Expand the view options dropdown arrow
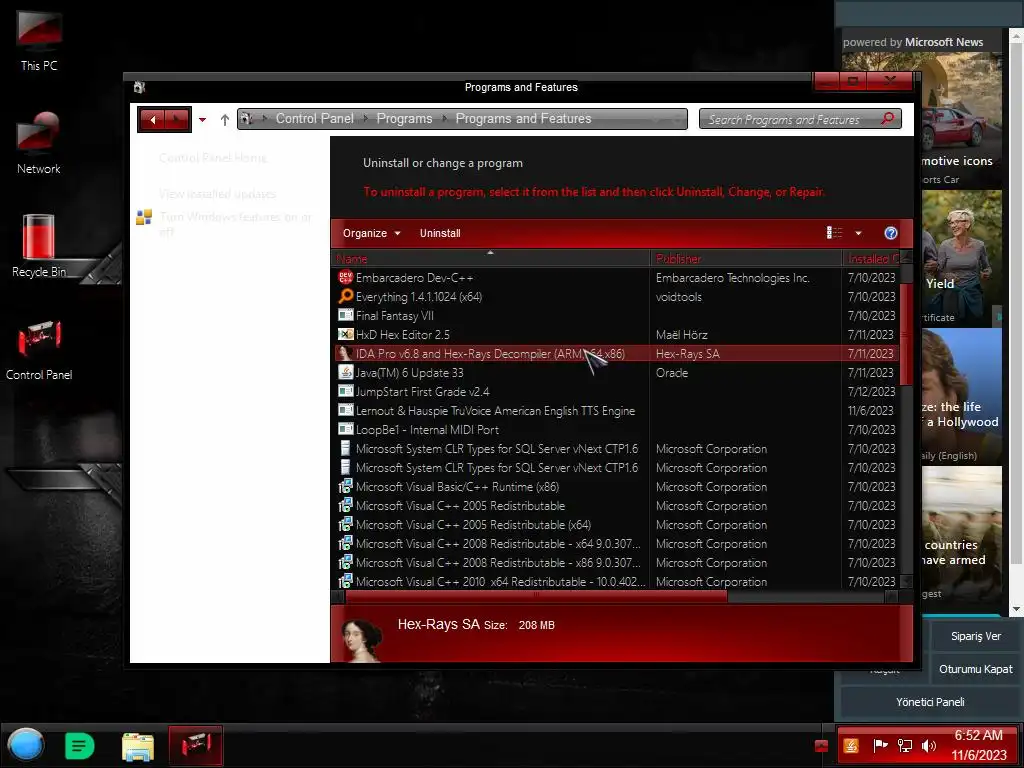 [x=858, y=233]
